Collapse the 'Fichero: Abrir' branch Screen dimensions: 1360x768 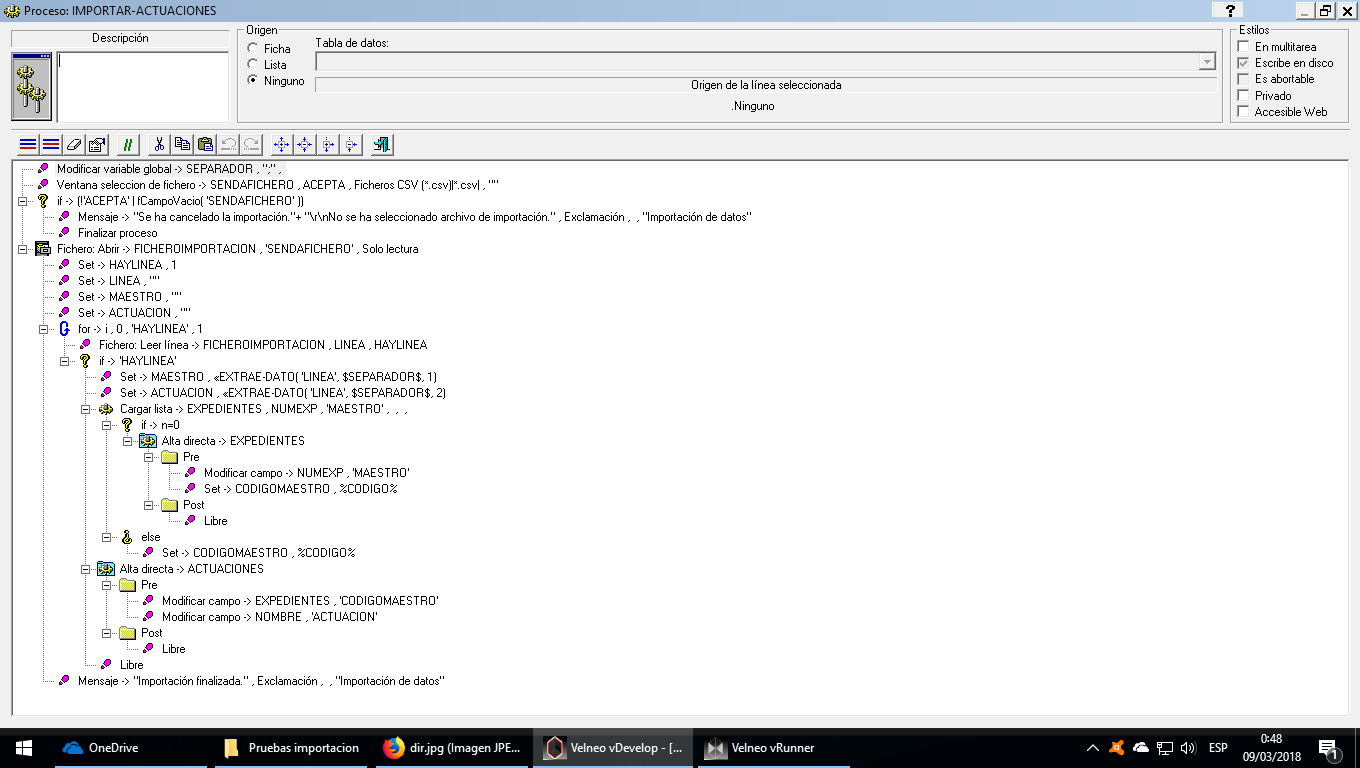coord(23,249)
